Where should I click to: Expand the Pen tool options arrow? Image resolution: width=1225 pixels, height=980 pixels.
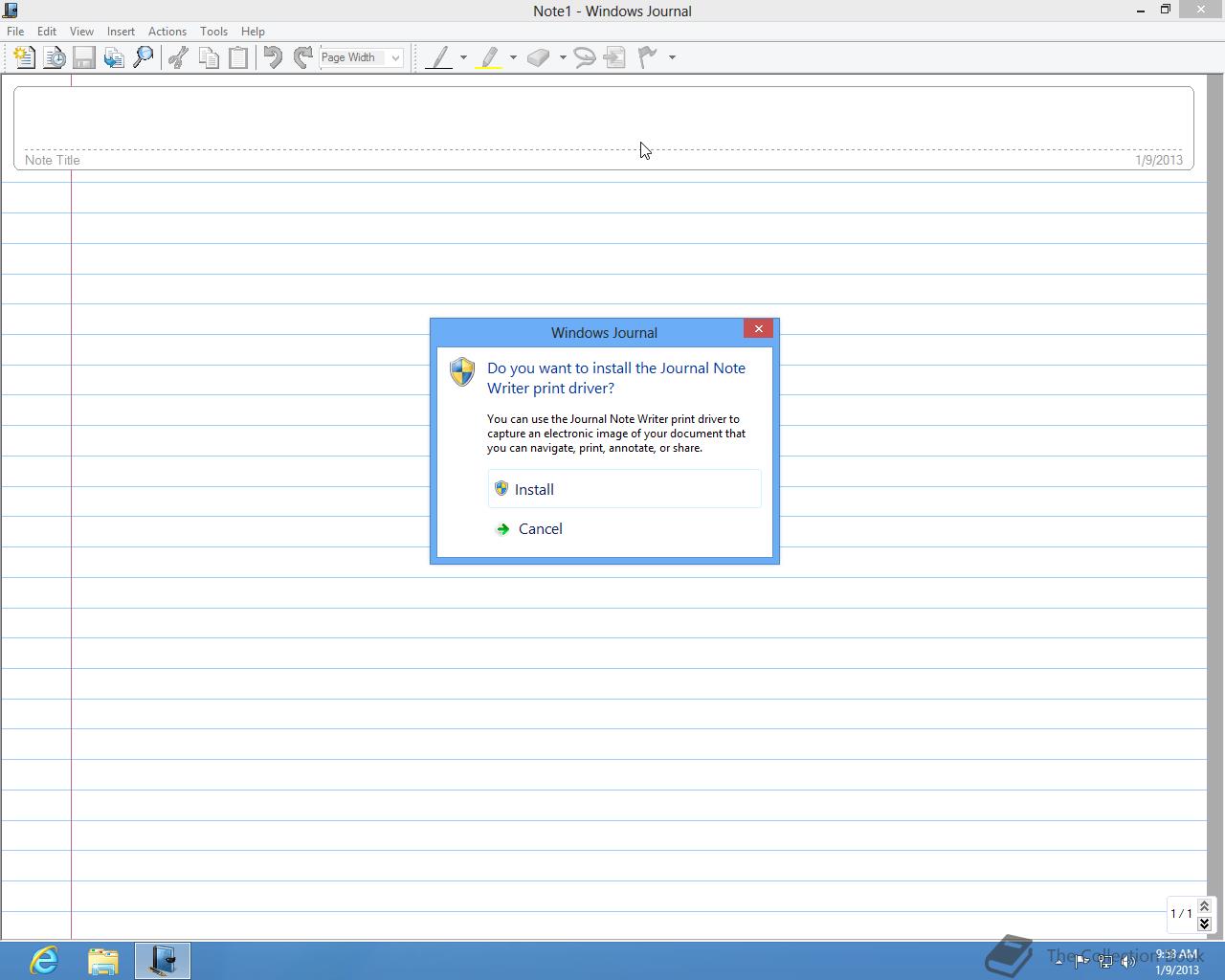click(x=463, y=57)
